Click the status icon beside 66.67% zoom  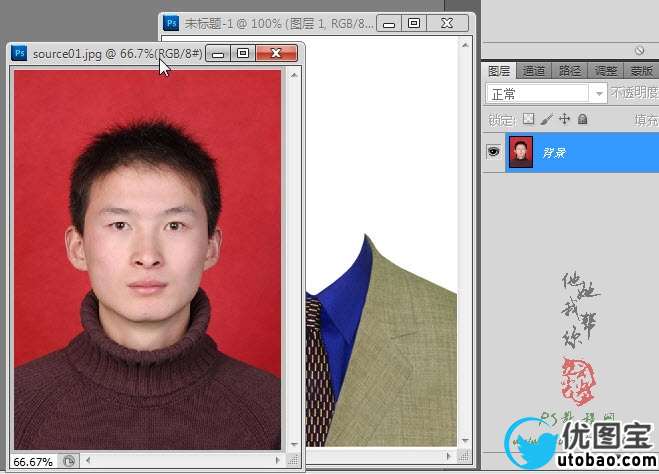pos(69,461)
